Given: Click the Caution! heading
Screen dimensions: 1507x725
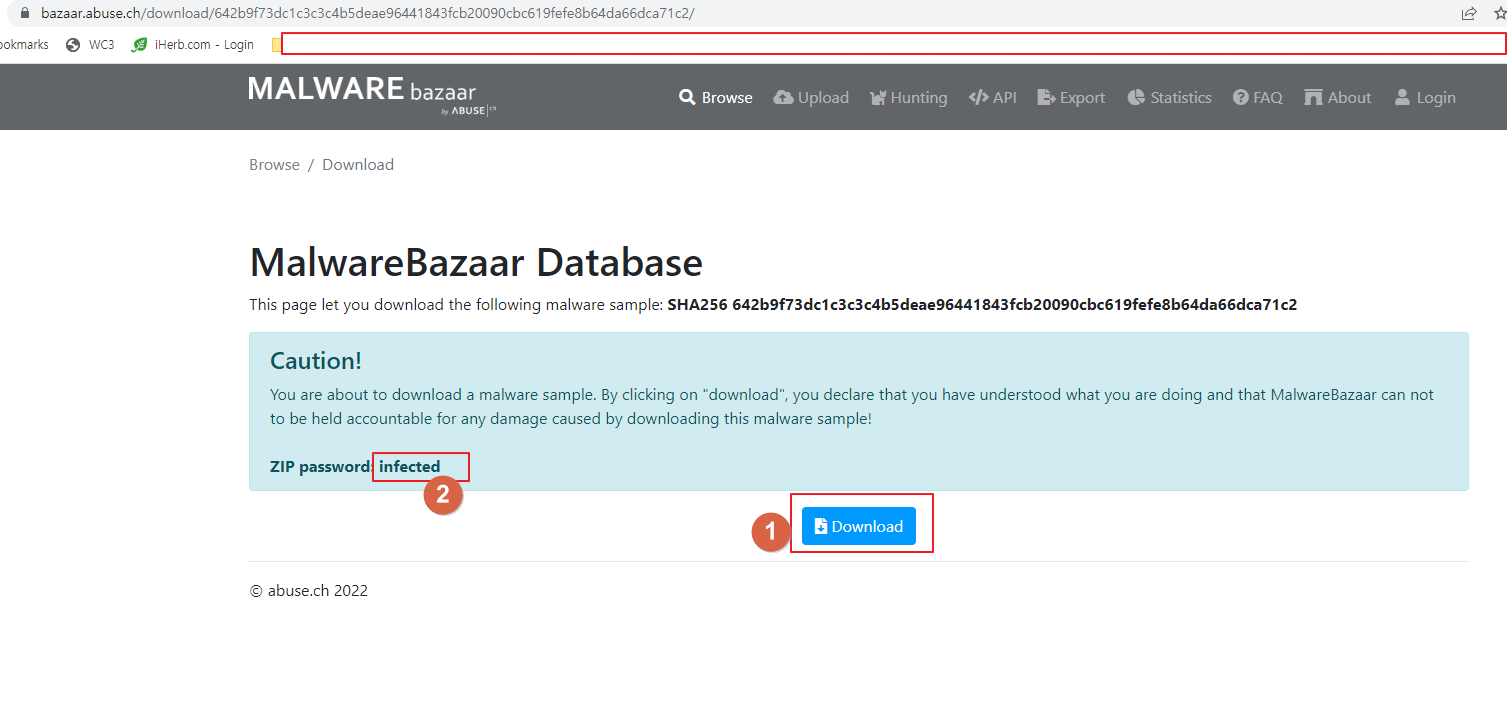Looking at the screenshot, I should pos(316,360).
